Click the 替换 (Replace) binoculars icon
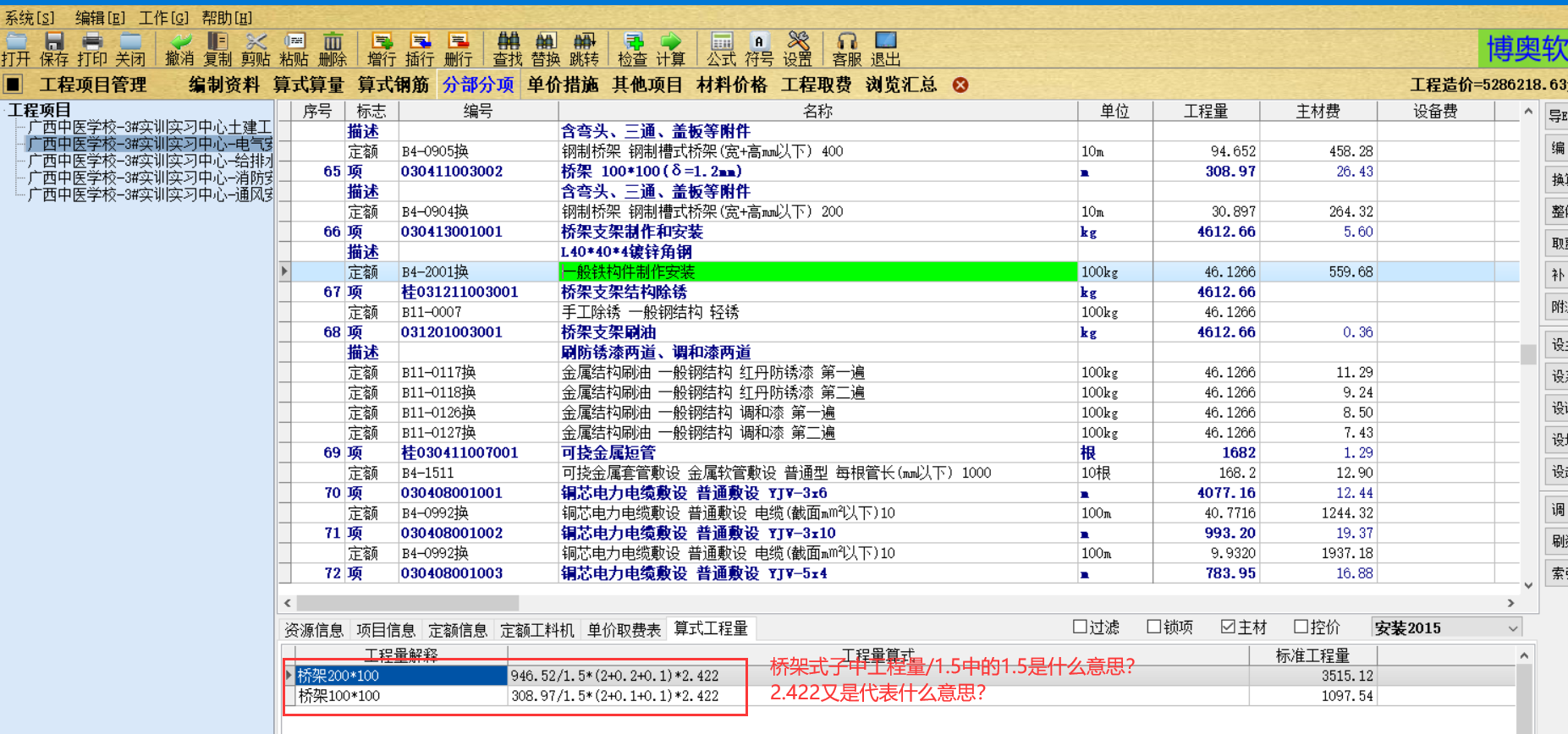The image size is (1568, 734). click(x=546, y=49)
